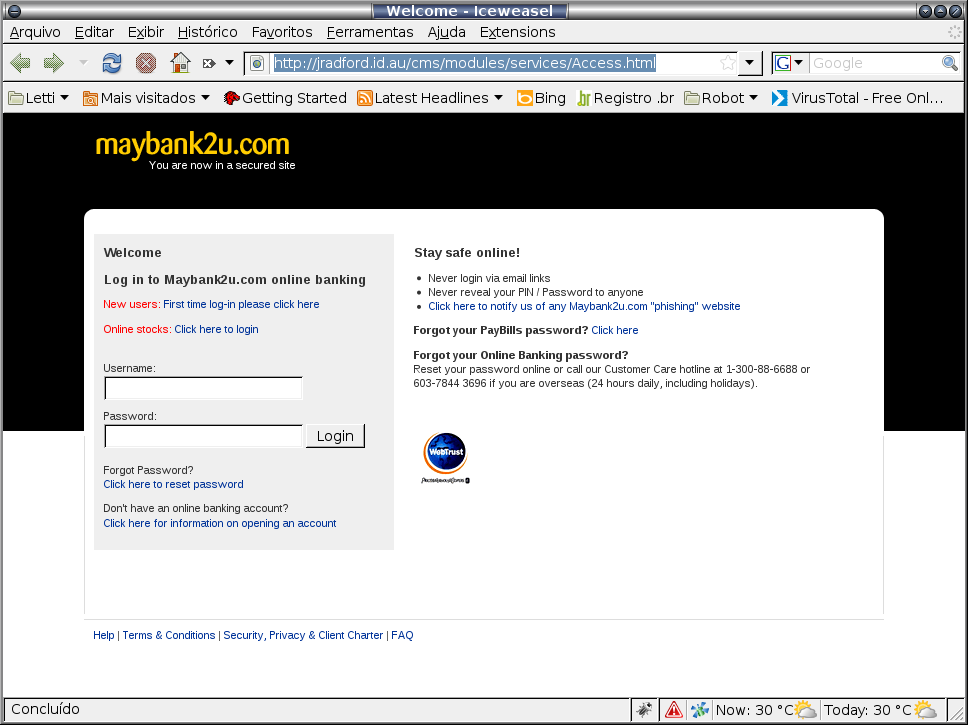The width and height of the screenshot is (968, 725).
Task: Click the 'You are now in a secured site' text
Action: coord(222,166)
